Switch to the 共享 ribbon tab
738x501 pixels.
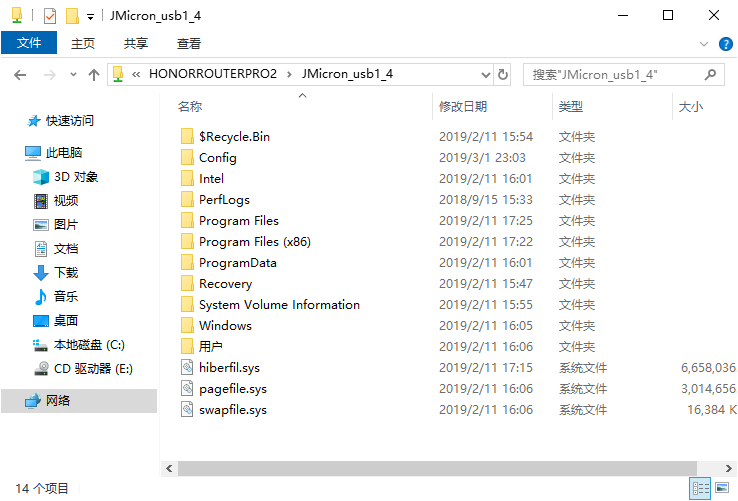click(x=136, y=43)
